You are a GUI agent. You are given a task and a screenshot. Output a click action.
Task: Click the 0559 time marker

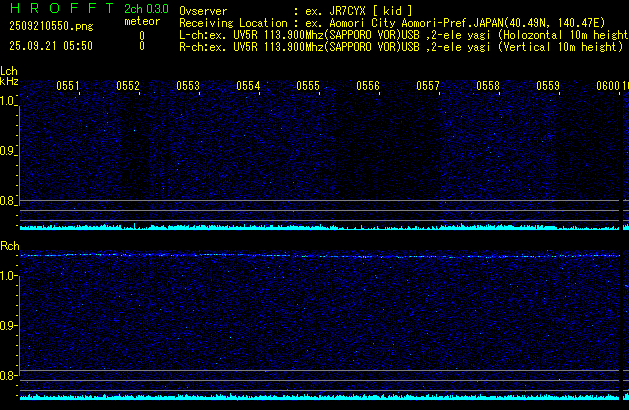(x=548, y=87)
